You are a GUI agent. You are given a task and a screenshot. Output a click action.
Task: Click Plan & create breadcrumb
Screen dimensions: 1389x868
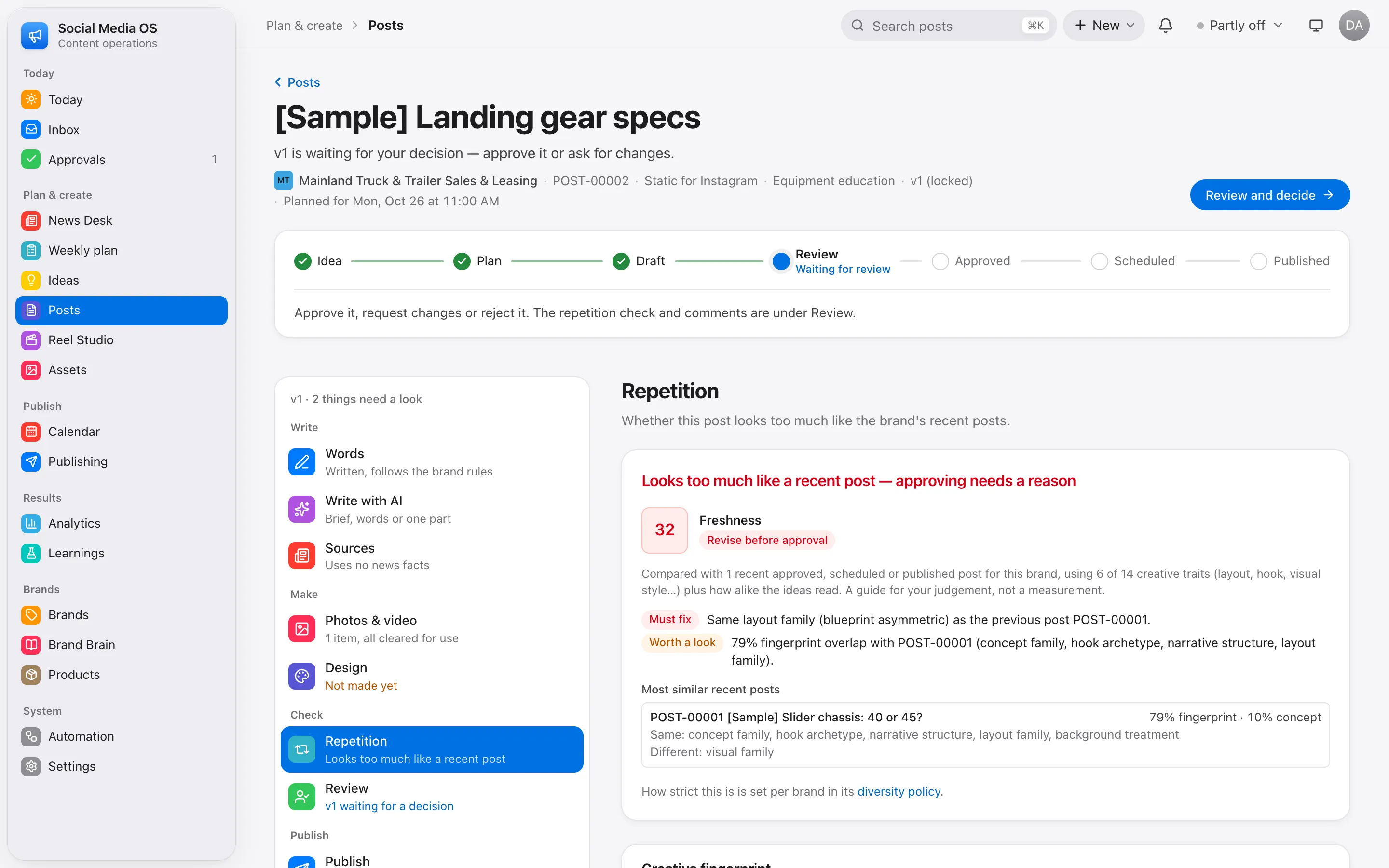(304, 25)
